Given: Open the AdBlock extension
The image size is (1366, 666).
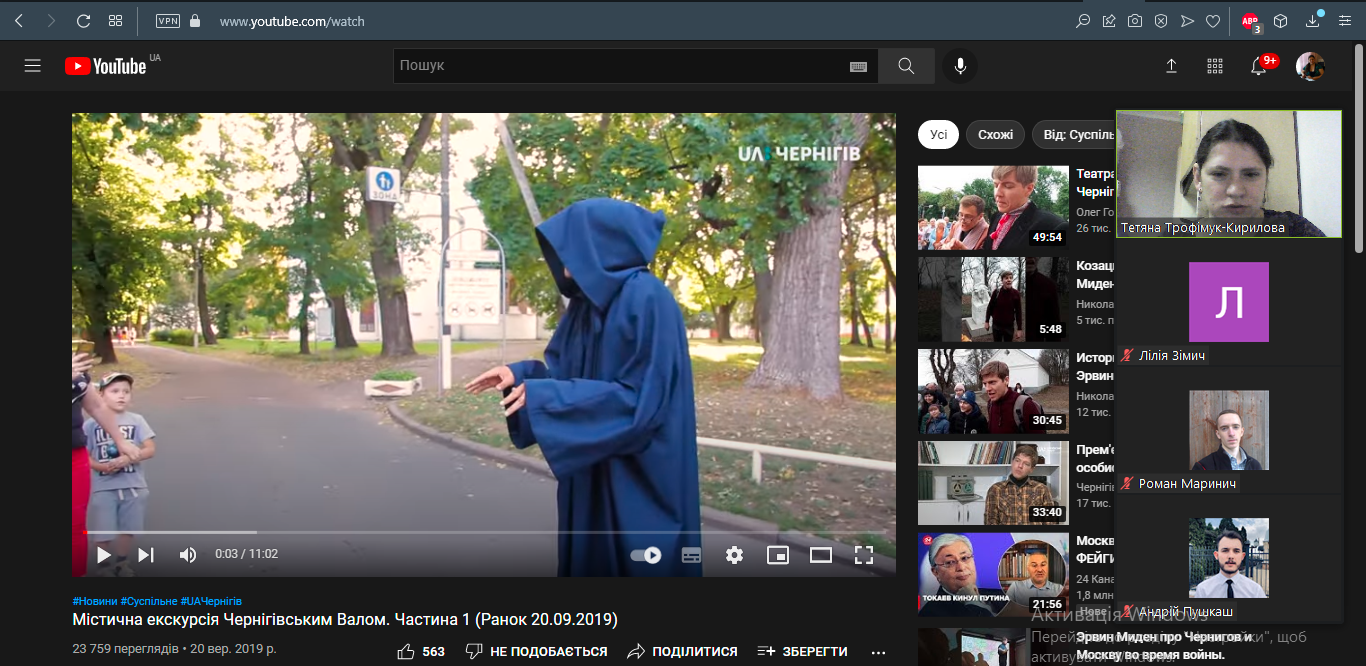Looking at the screenshot, I should (1249, 21).
